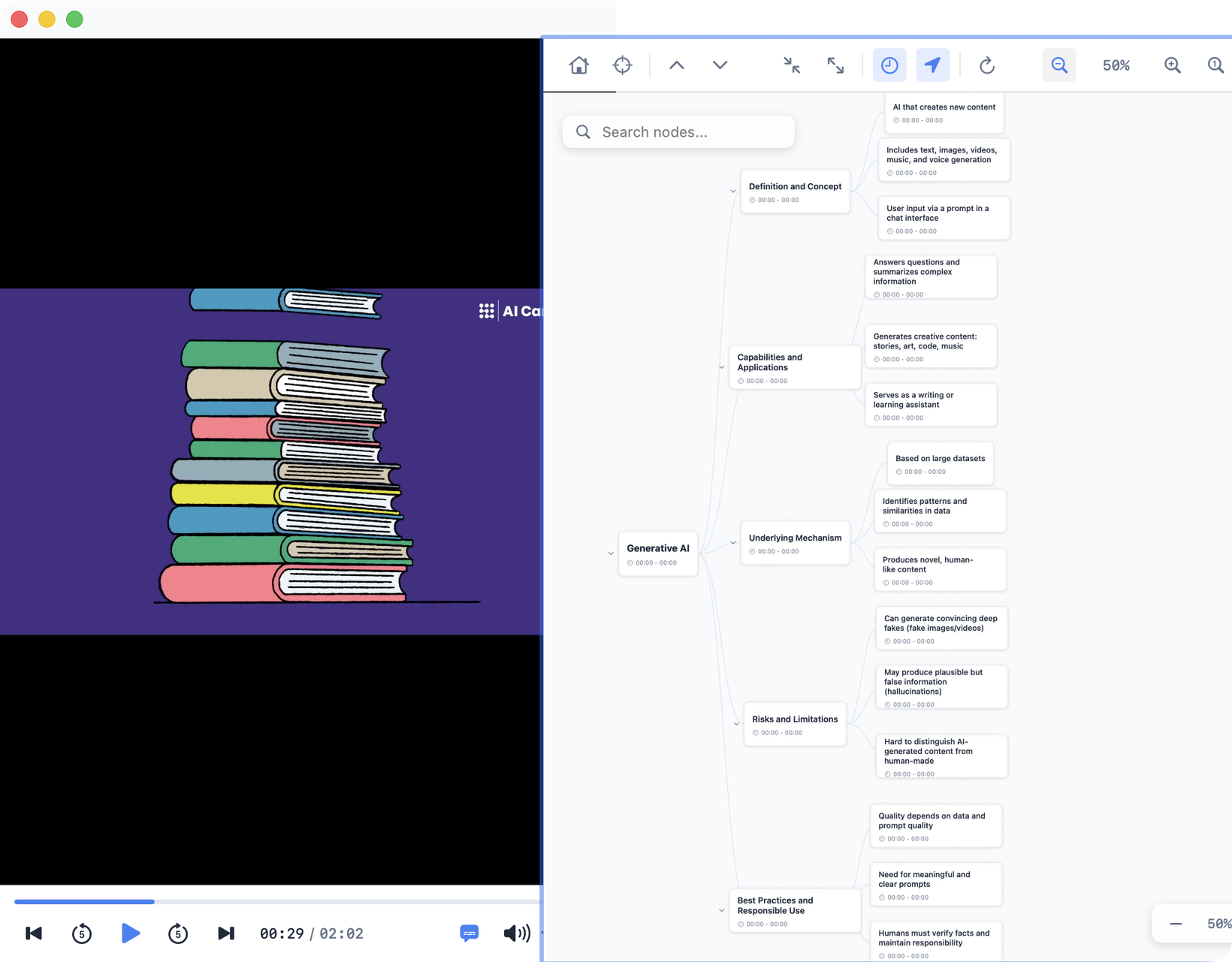This screenshot has height=962, width=1232.
Task: Click the 50% zoom level in toolbar
Action: pos(1116,65)
